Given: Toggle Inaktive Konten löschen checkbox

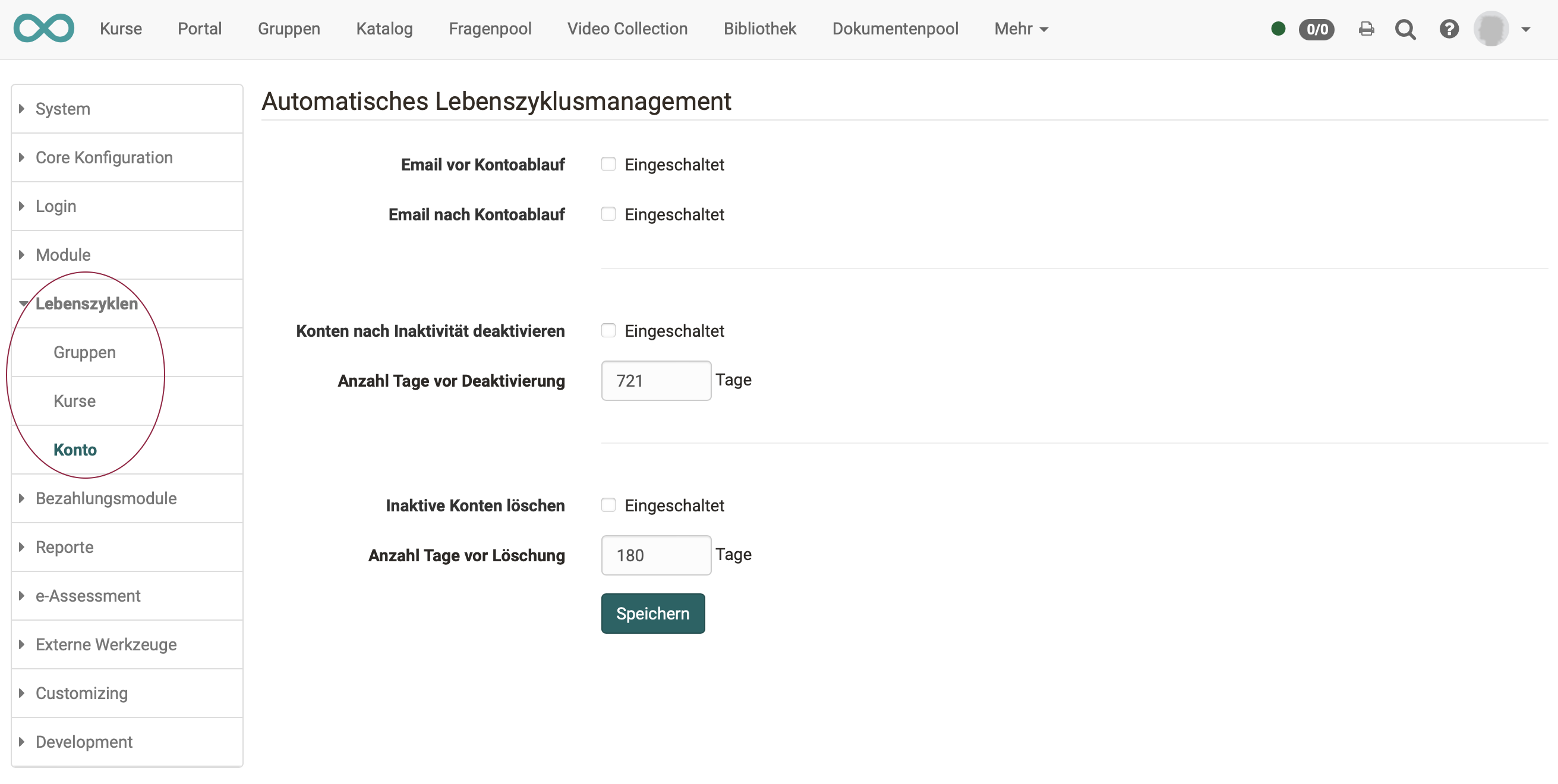Looking at the screenshot, I should 608,505.
